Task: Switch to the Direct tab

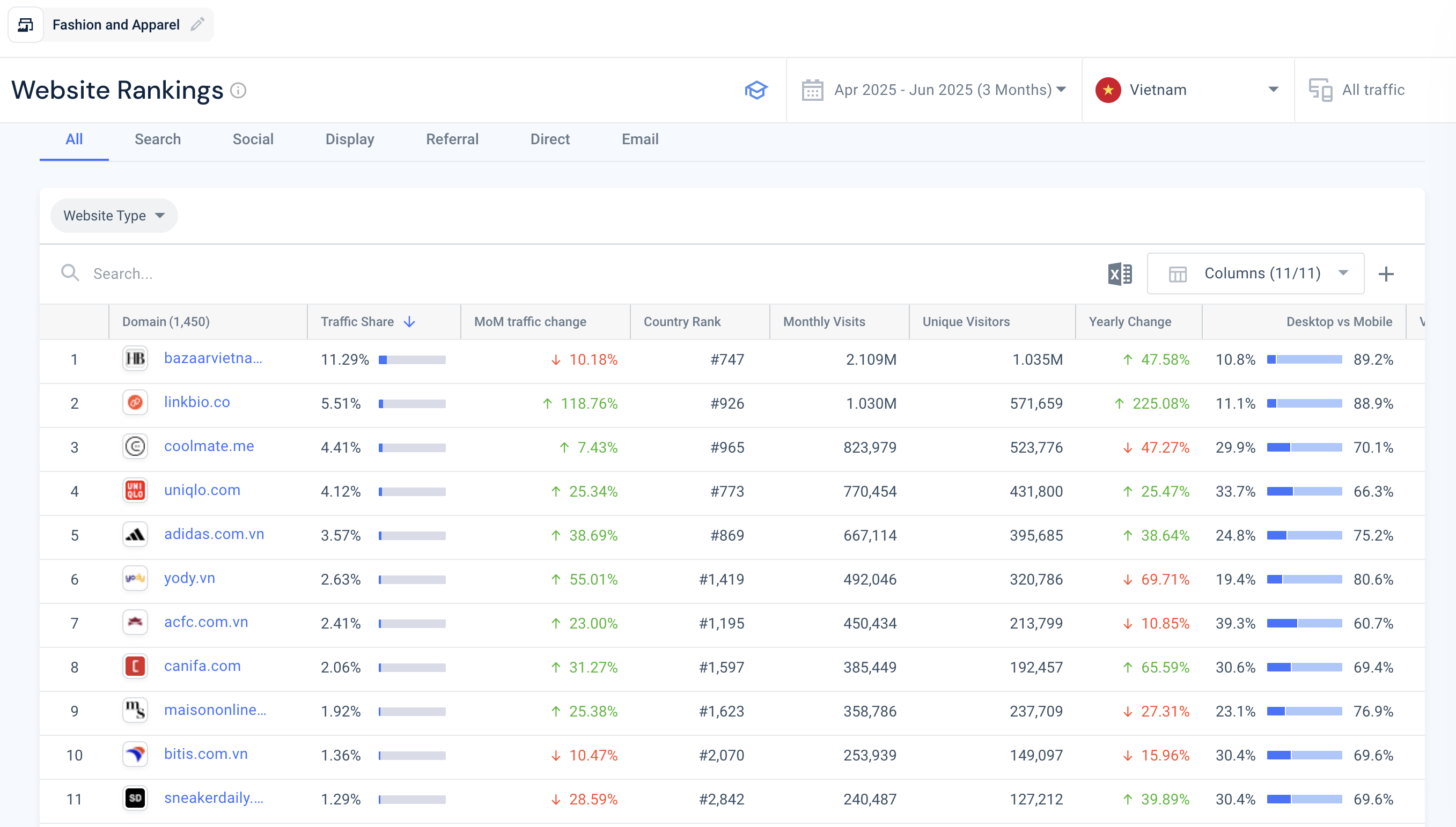Action: (550, 140)
